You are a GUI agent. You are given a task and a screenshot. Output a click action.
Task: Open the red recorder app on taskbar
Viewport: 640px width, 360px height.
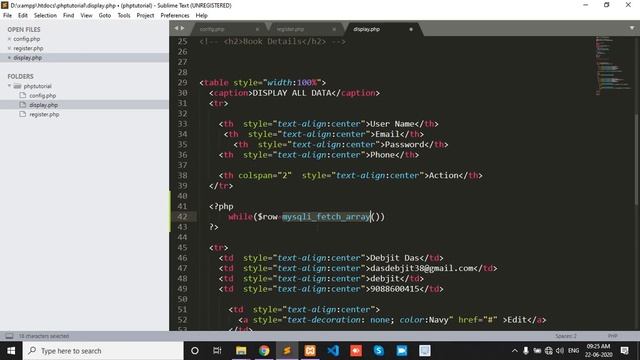[356, 351]
